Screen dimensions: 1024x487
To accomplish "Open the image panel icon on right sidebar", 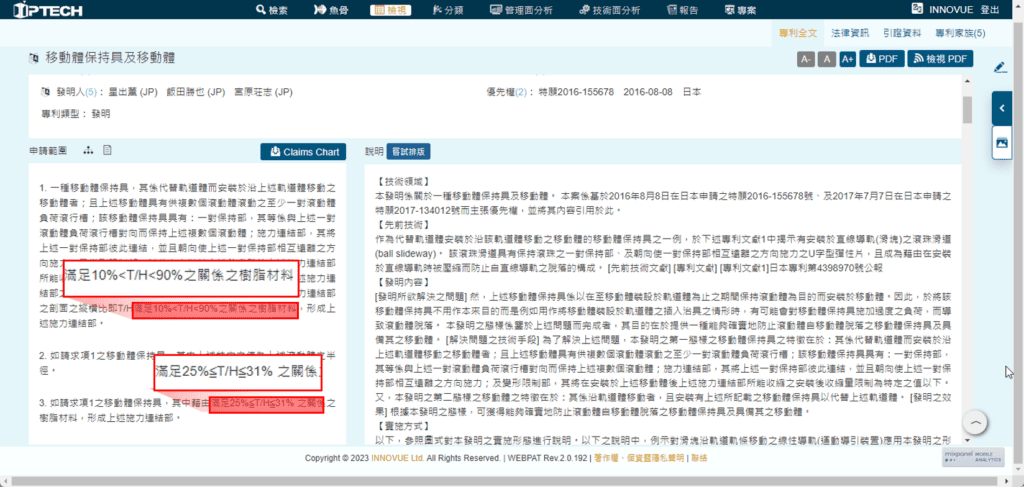I will coord(1000,143).
